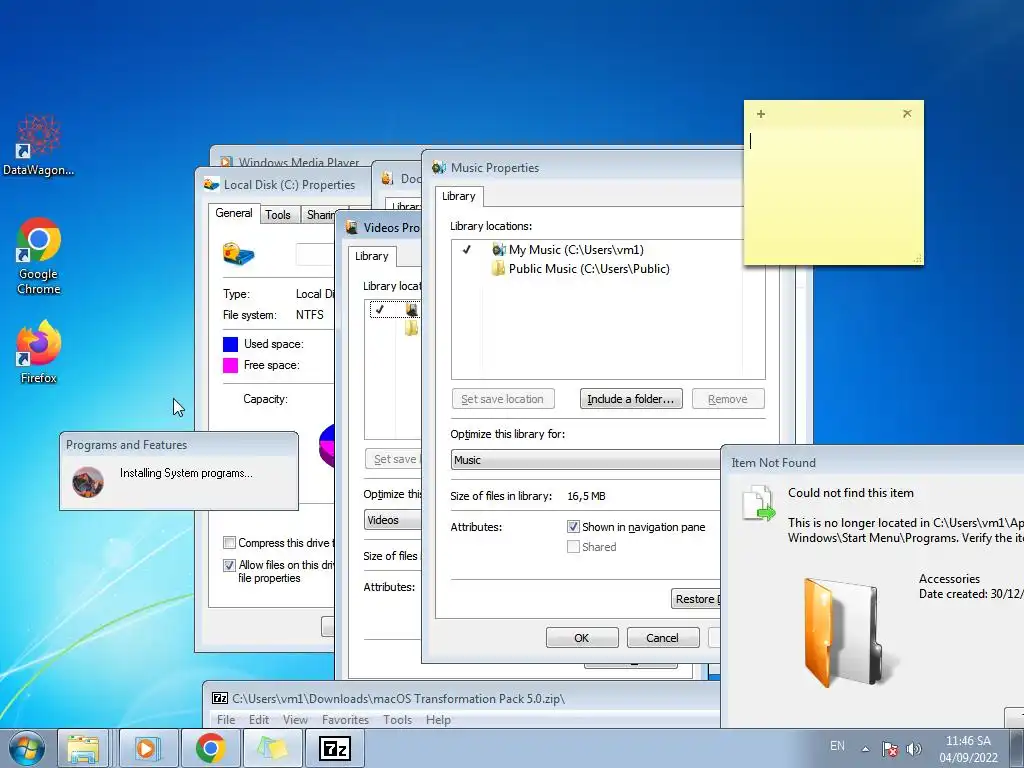Click OK in Music Properties

582,638
